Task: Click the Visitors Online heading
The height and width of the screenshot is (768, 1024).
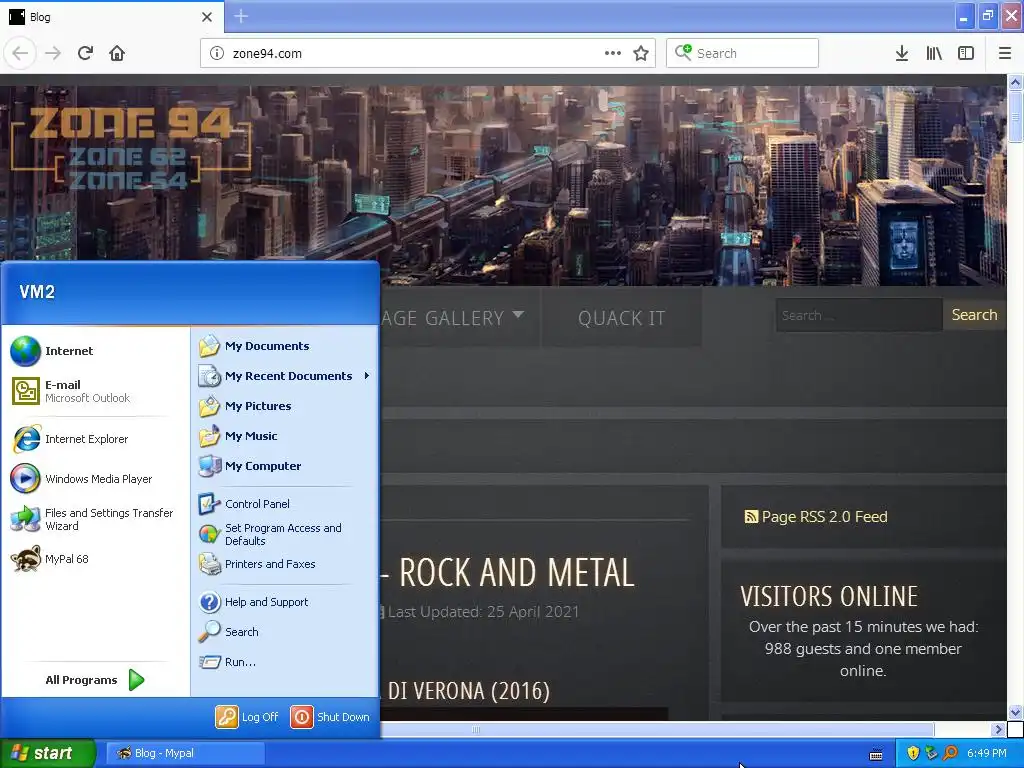Action: [x=829, y=597]
